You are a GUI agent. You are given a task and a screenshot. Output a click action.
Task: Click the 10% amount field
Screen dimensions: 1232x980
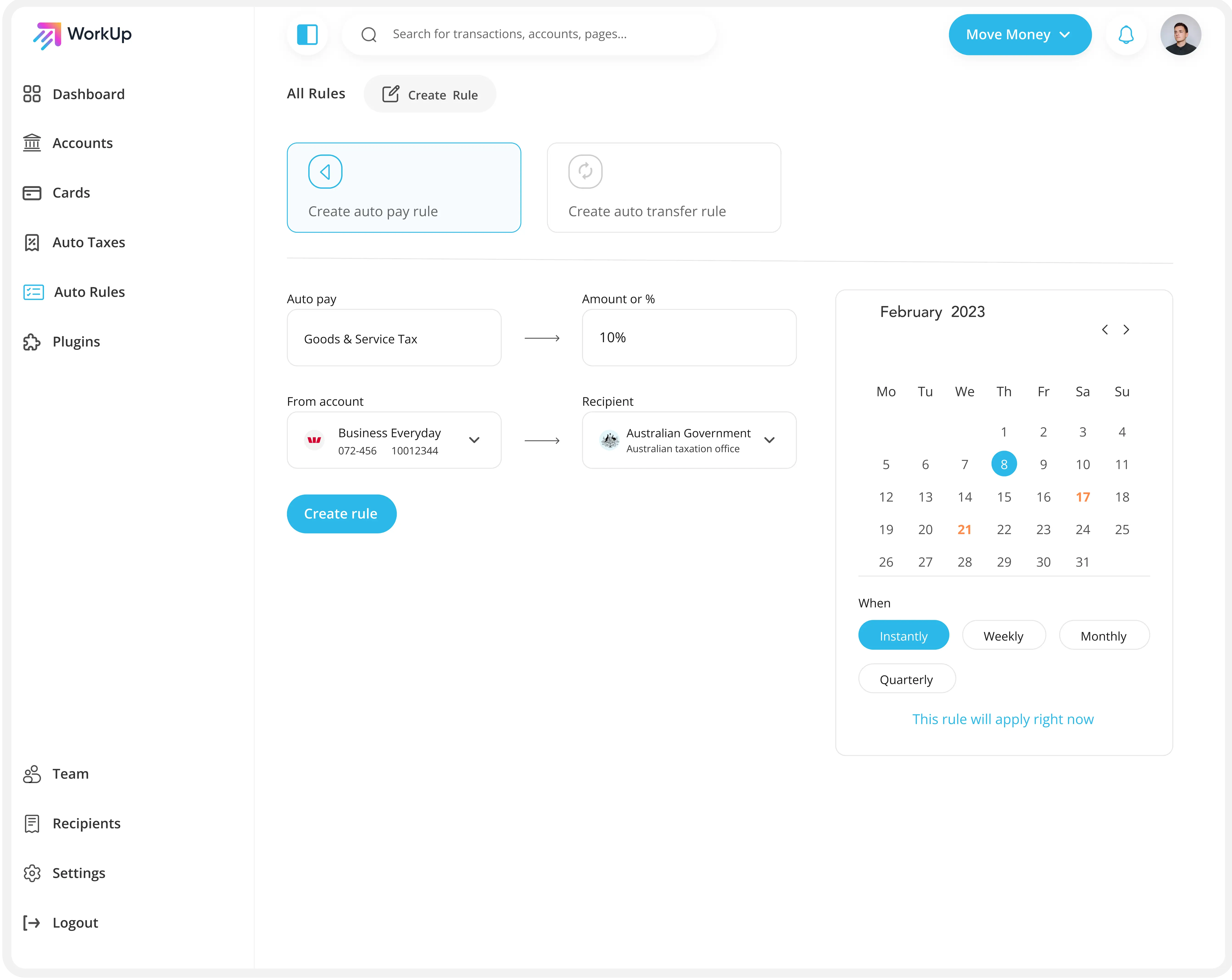(689, 337)
